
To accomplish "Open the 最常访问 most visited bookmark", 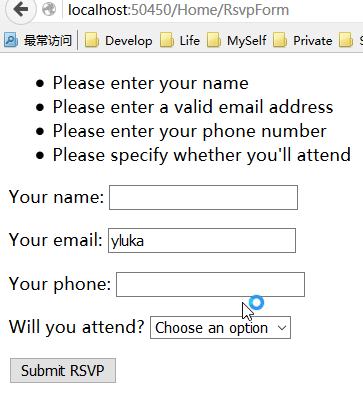I will pos(38,41).
